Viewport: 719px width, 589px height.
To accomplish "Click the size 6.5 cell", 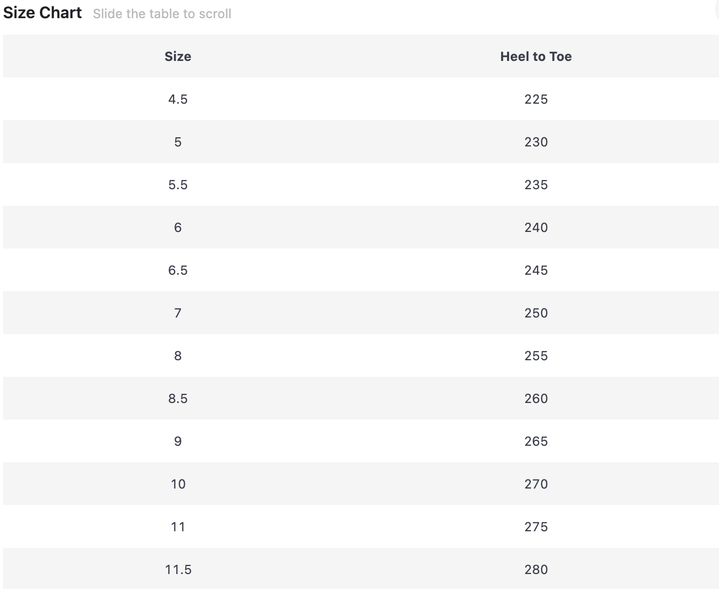I will [x=178, y=270].
